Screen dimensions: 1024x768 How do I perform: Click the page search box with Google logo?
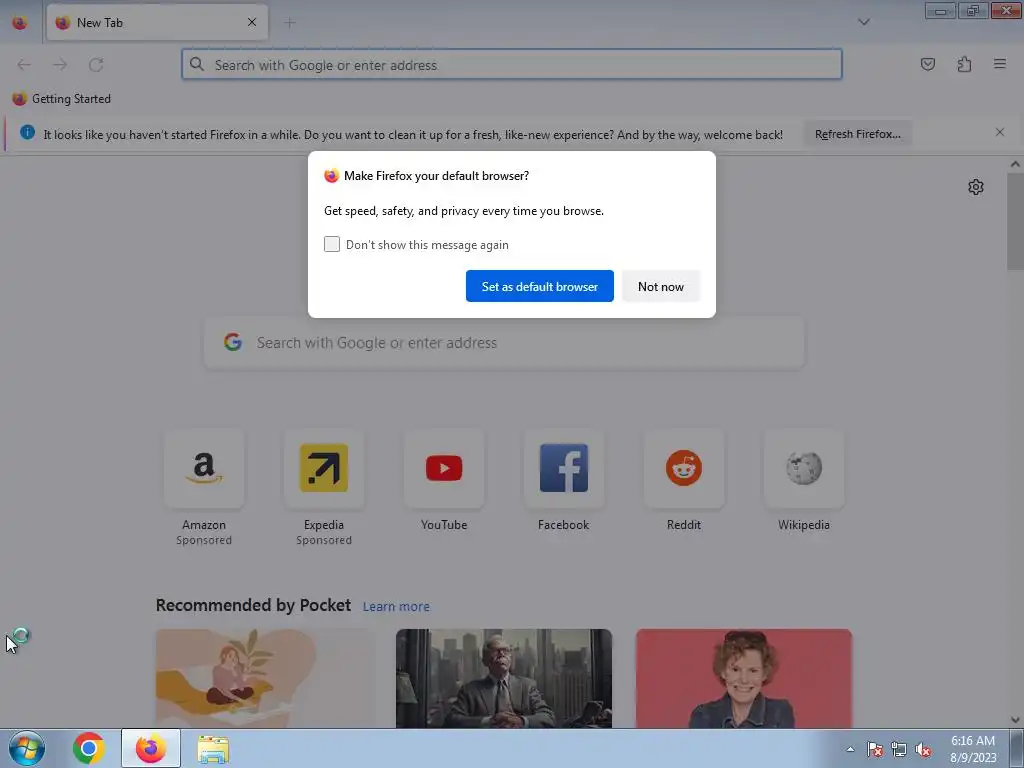tap(504, 343)
